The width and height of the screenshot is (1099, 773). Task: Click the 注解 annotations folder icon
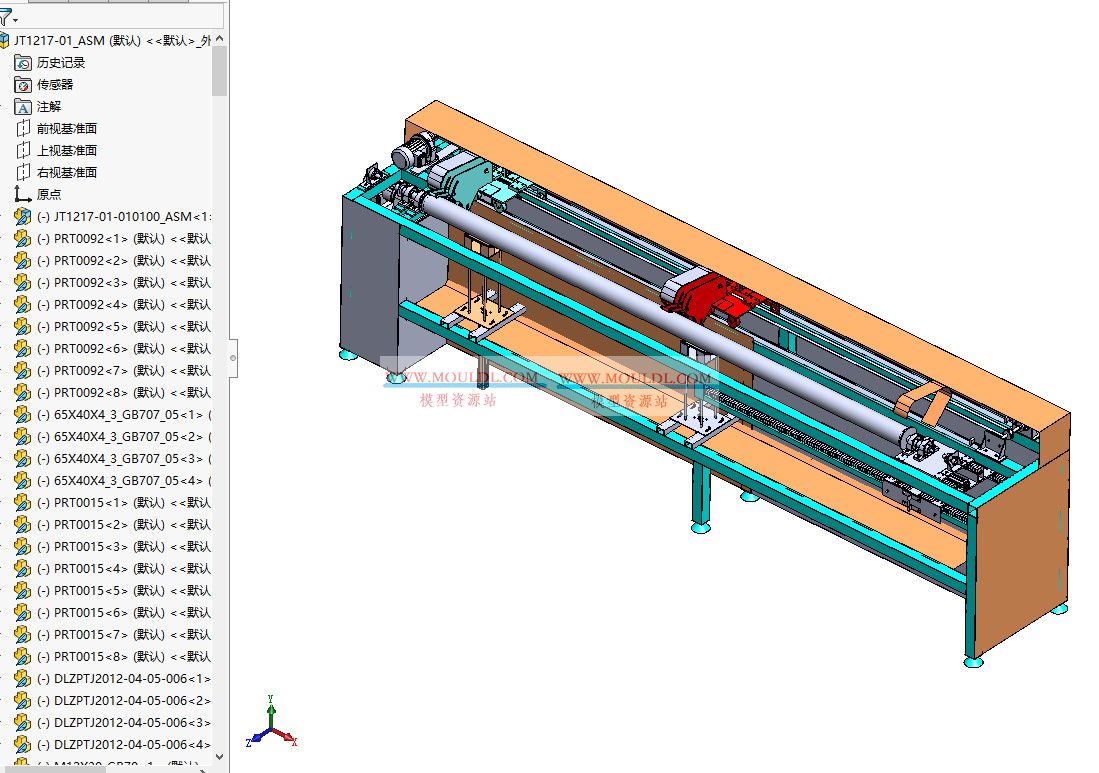coord(21,106)
